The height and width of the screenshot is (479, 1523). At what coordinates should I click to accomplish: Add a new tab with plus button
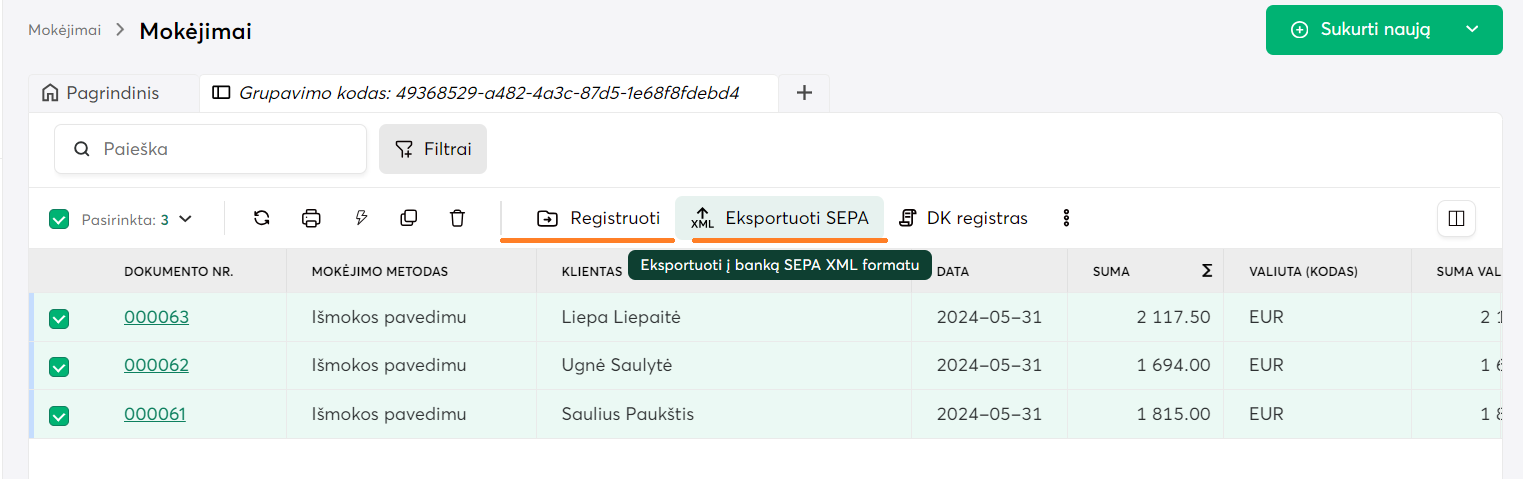point(804,94)
